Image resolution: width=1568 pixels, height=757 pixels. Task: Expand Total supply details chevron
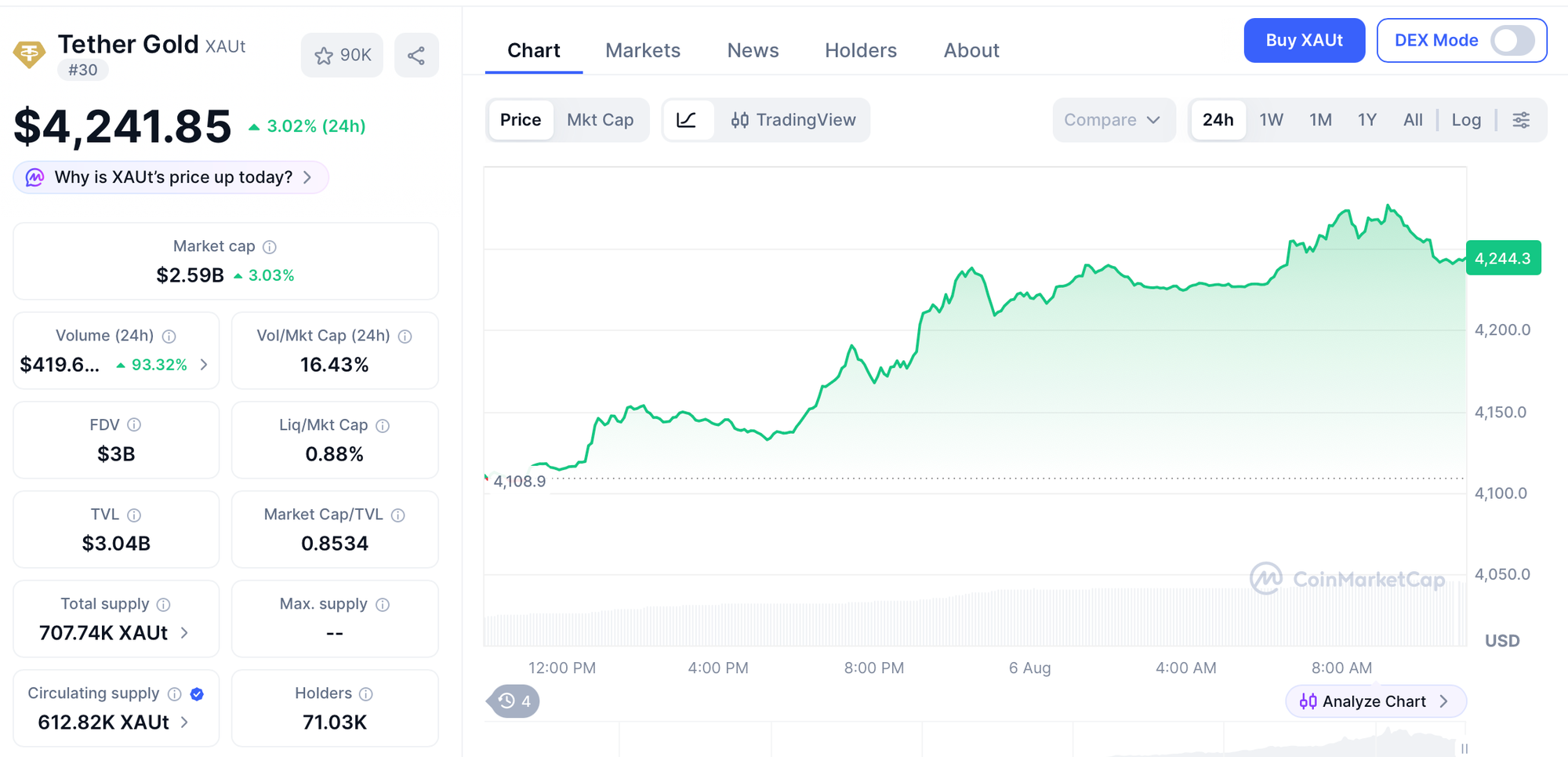[x=185, y=633]
